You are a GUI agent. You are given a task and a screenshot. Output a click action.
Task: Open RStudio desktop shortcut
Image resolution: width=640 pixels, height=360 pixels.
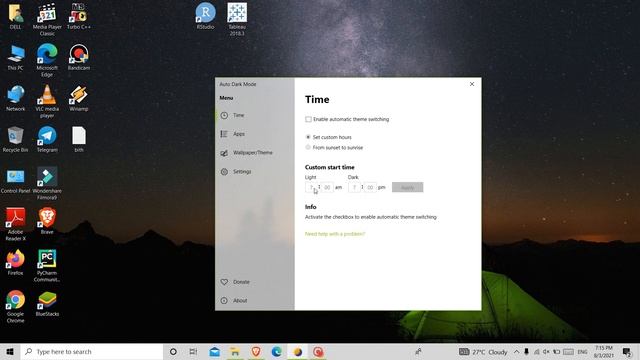pyautogui.click(x=205, y=16)
